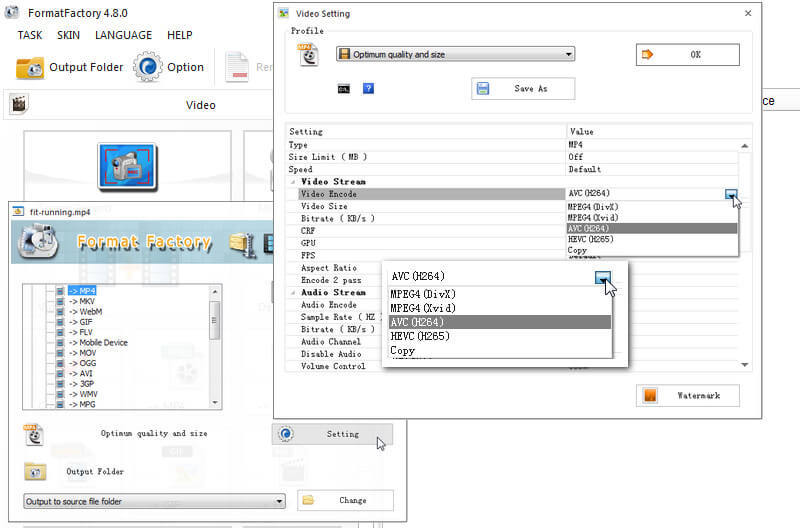Open the Optimum quality and size profile dropdown
This screenshot has width=800, height=528.
pyautogui.click(x=455, y=54)
